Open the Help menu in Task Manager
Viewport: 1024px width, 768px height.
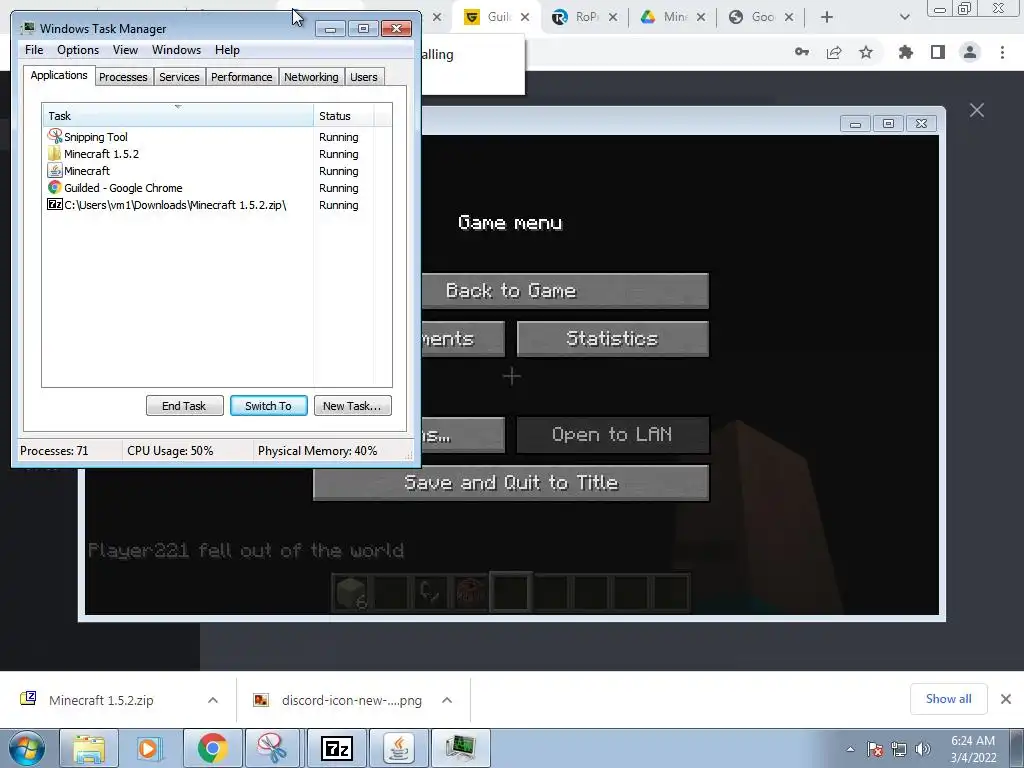pos(227,50)
